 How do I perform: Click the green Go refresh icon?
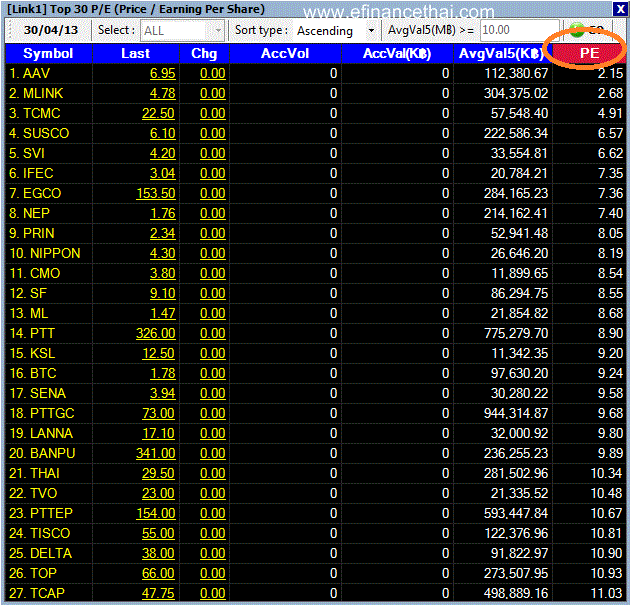click(x=577, y=31)
